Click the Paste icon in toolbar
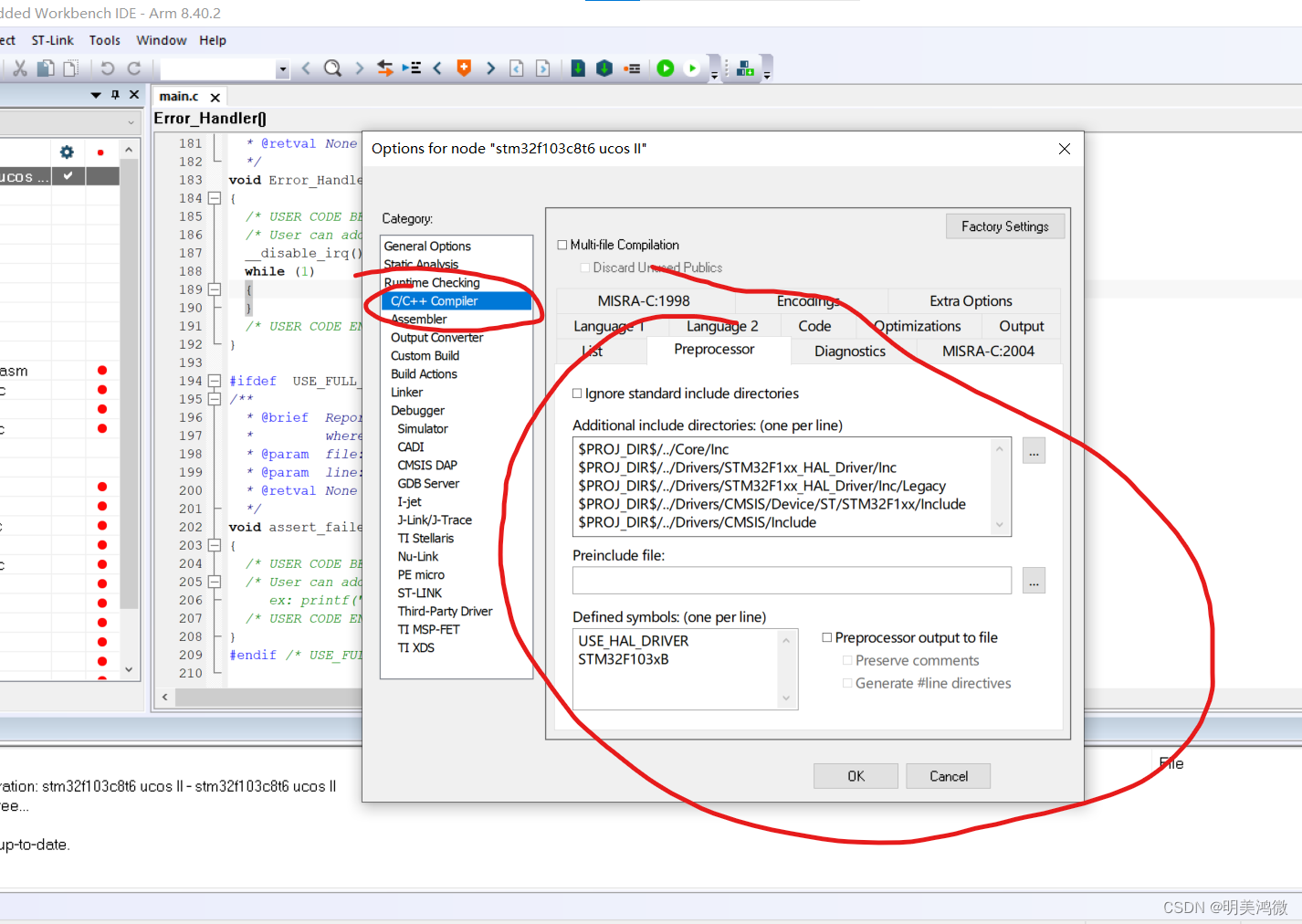Image resolution: width=1302 pixels, height=924 pixels. tap(70, 68)
